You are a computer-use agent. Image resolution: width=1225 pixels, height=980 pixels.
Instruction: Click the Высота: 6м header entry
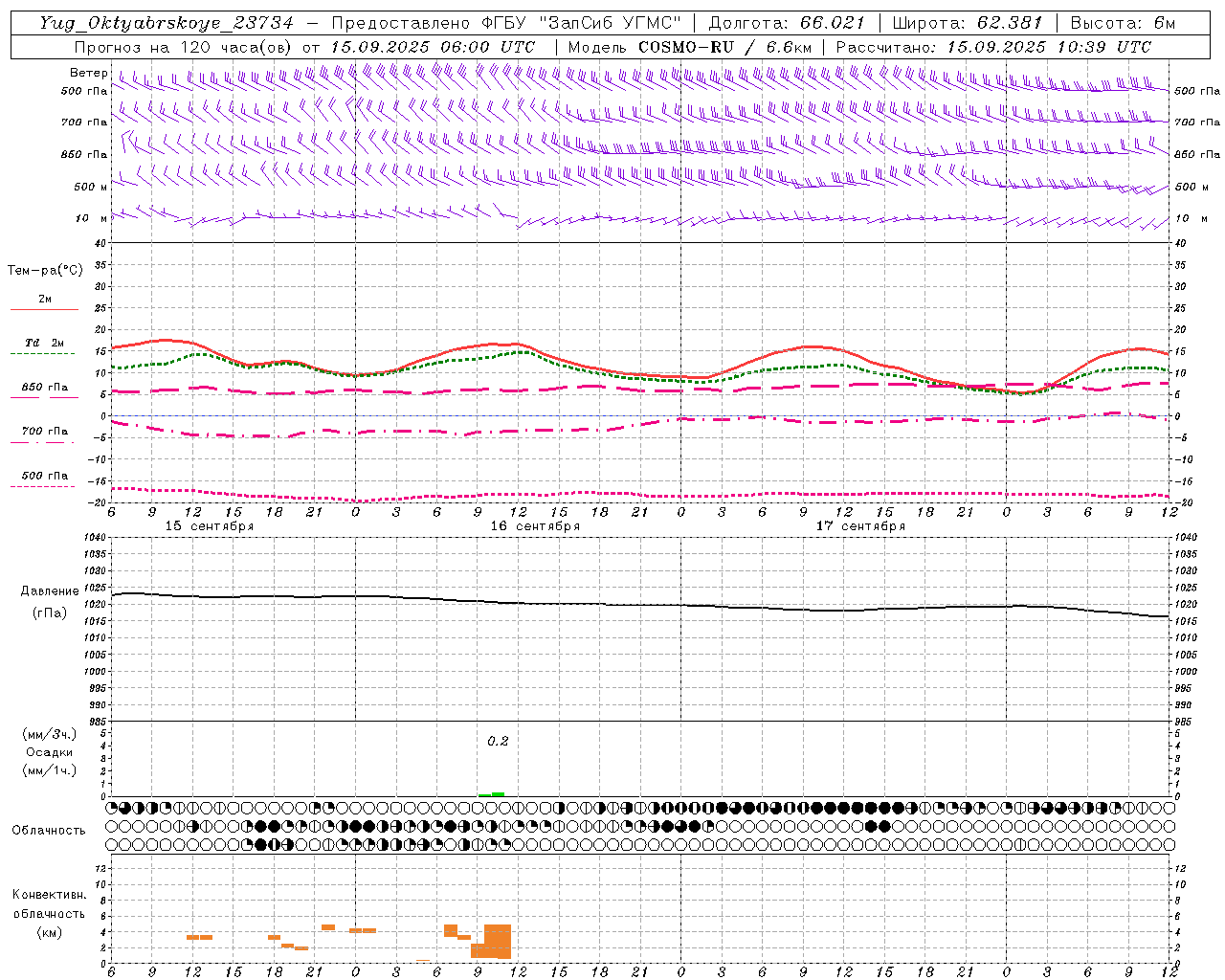pos(1123,23)
